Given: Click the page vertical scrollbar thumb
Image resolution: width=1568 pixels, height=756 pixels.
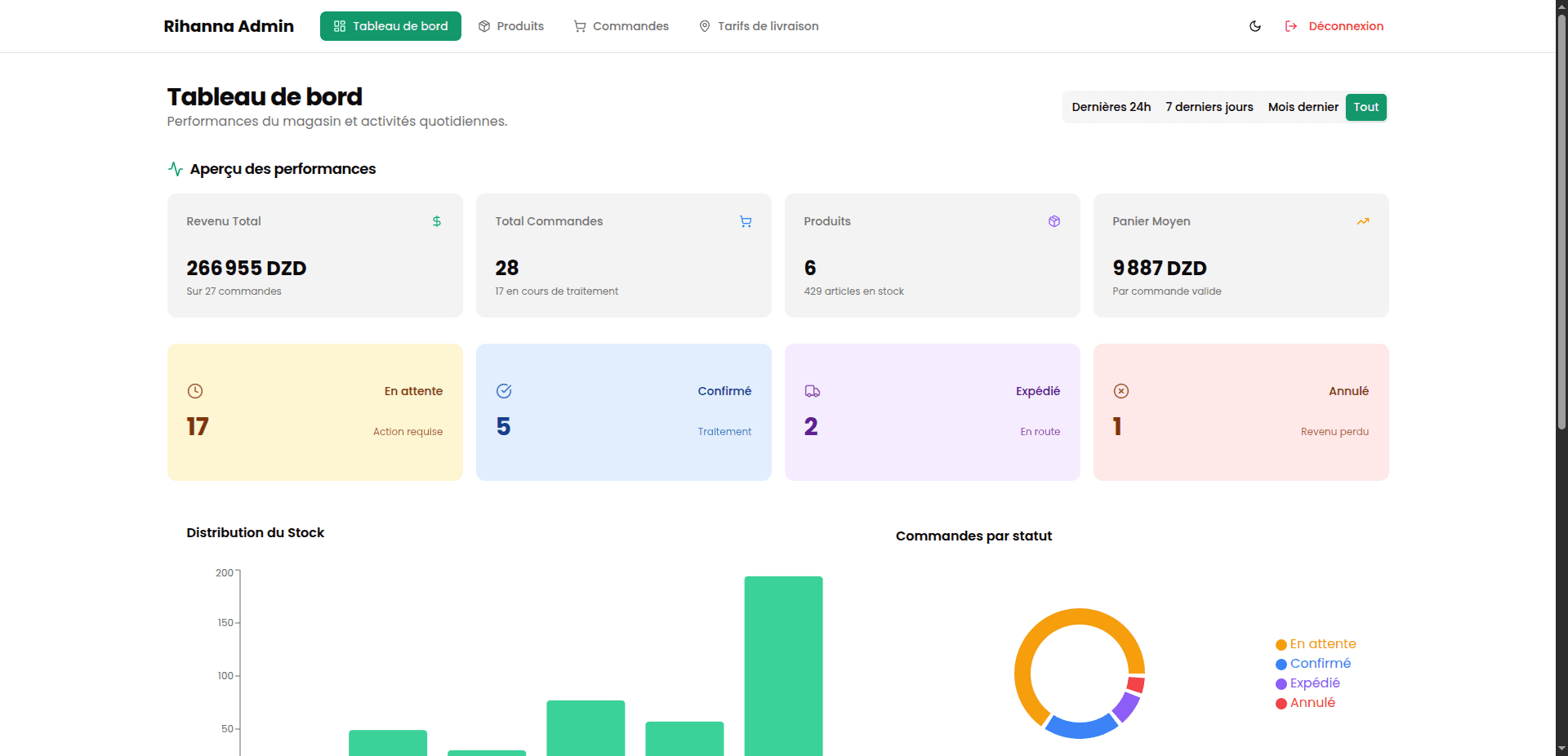Looking at the screenshot, I should pyautogui.click(x=1561, y=220).
